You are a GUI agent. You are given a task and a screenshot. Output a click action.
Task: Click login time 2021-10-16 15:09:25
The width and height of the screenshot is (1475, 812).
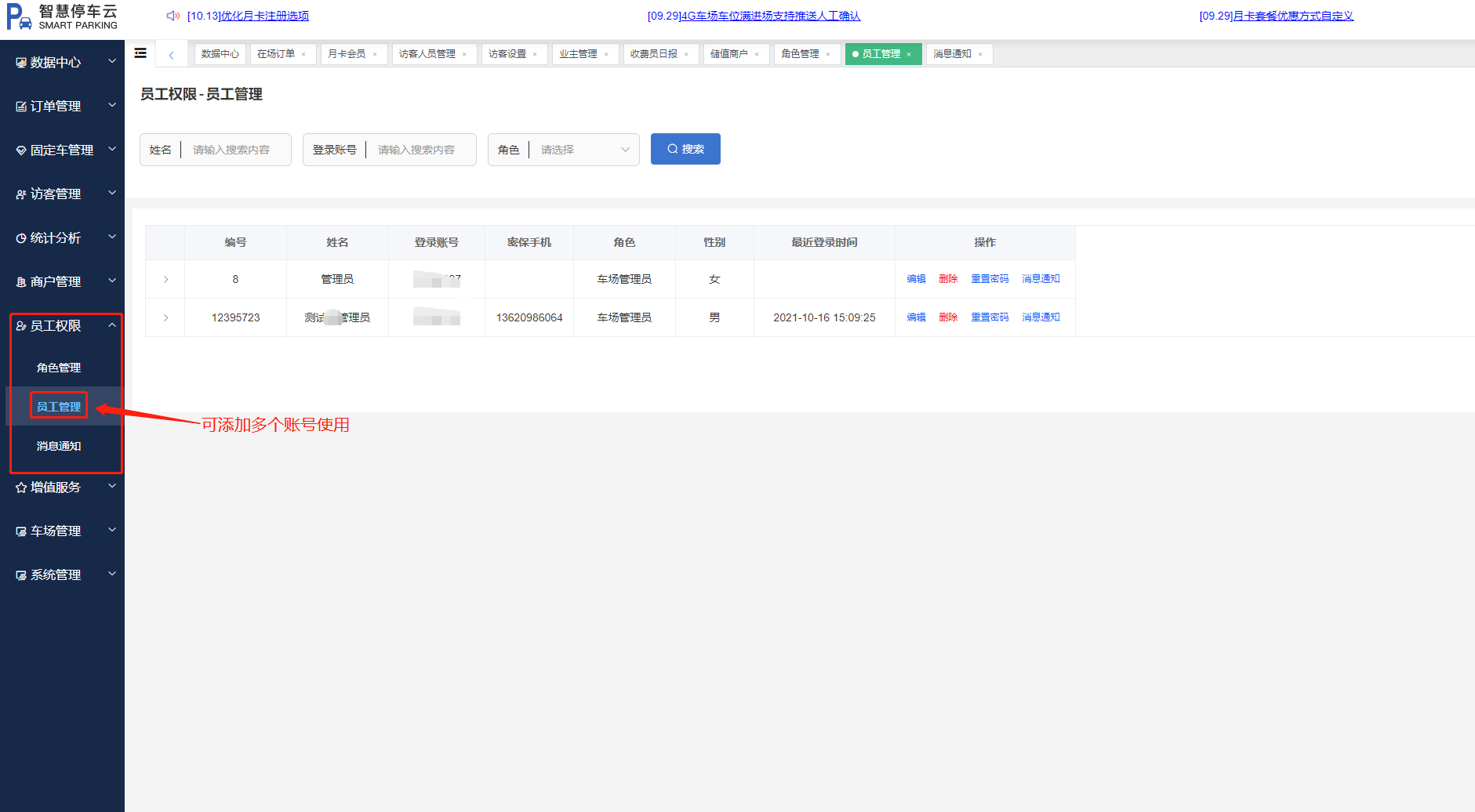pos(824,317)
